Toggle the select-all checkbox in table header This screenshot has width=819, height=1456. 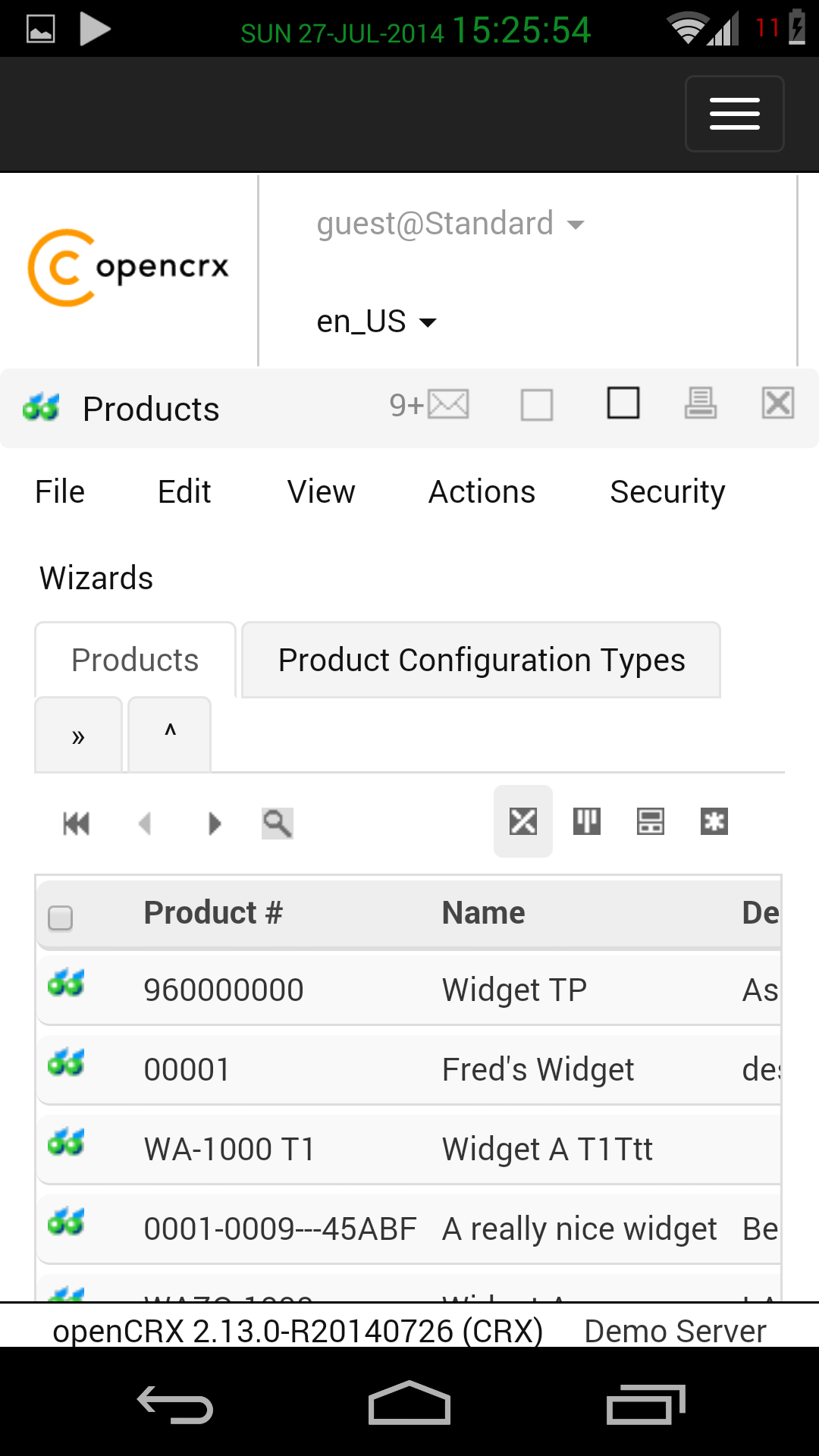[x=61, y=918]
